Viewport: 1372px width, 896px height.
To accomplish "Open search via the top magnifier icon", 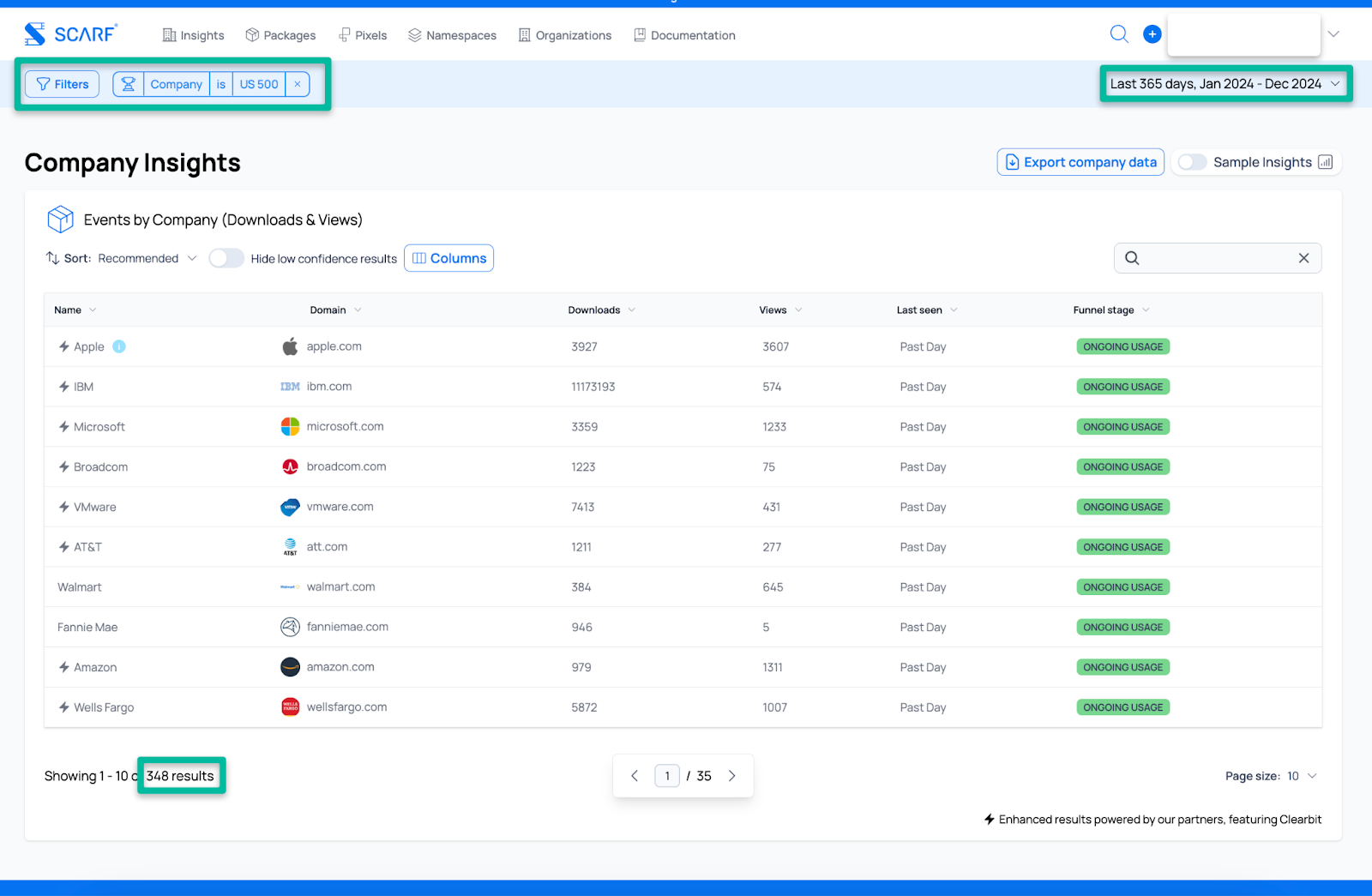I will tap(1119, 34).
